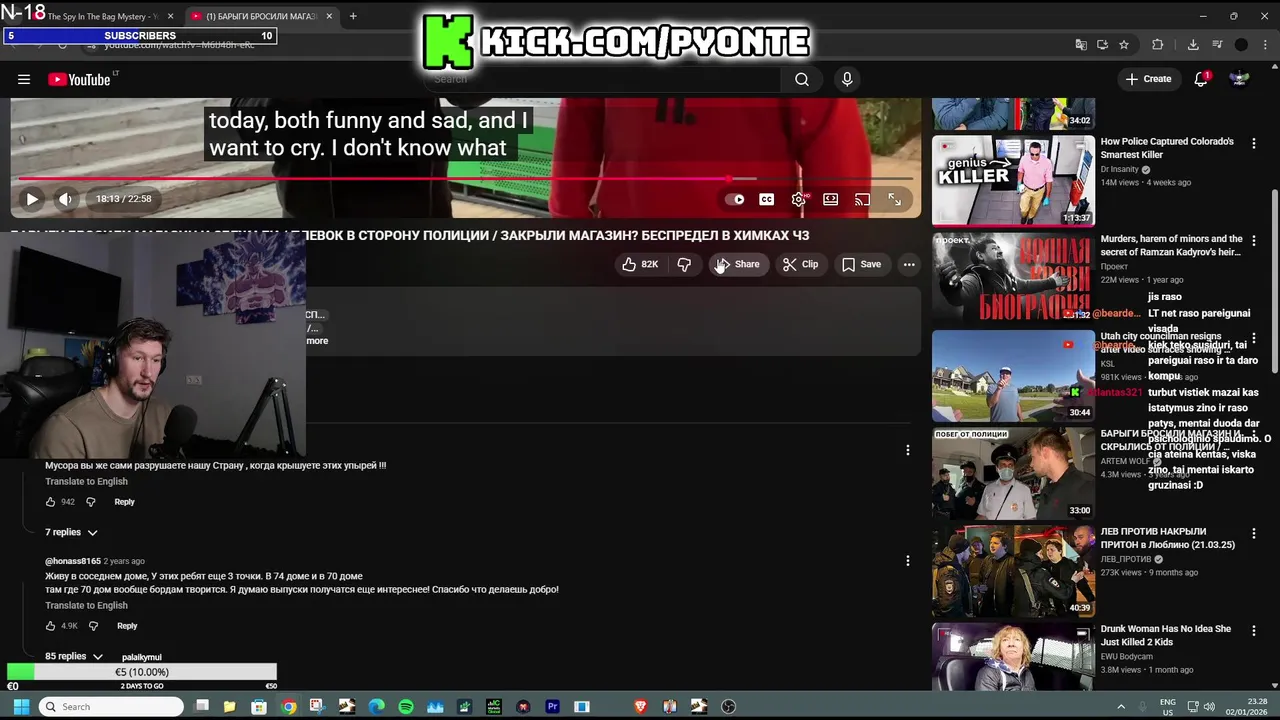Focus the Windows taskbar search box
Screen dimensions: 1280x720
coord(111,706)
